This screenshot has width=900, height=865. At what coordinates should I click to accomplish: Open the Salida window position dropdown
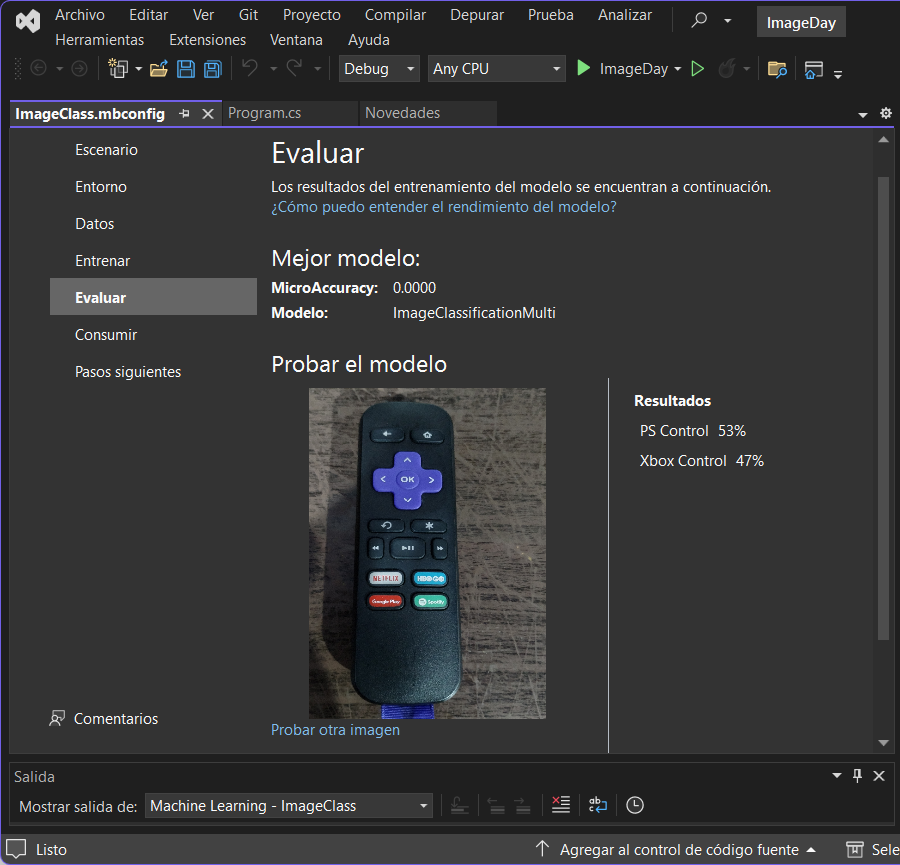837,776
